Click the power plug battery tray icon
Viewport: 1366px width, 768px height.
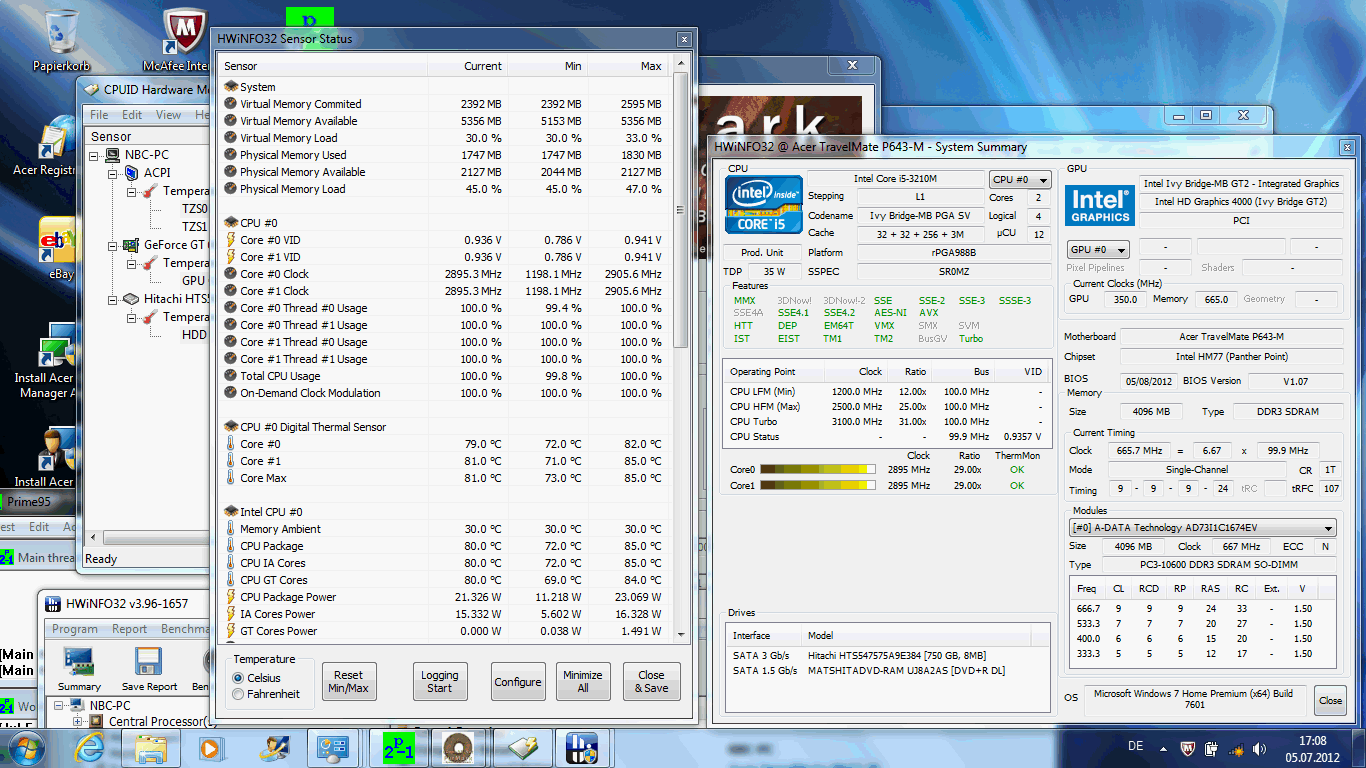(1213, 747)
